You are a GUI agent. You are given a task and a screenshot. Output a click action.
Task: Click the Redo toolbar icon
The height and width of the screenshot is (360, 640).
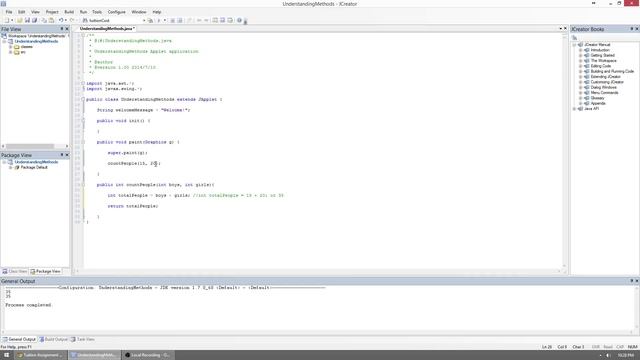click(x=72, y=20)
